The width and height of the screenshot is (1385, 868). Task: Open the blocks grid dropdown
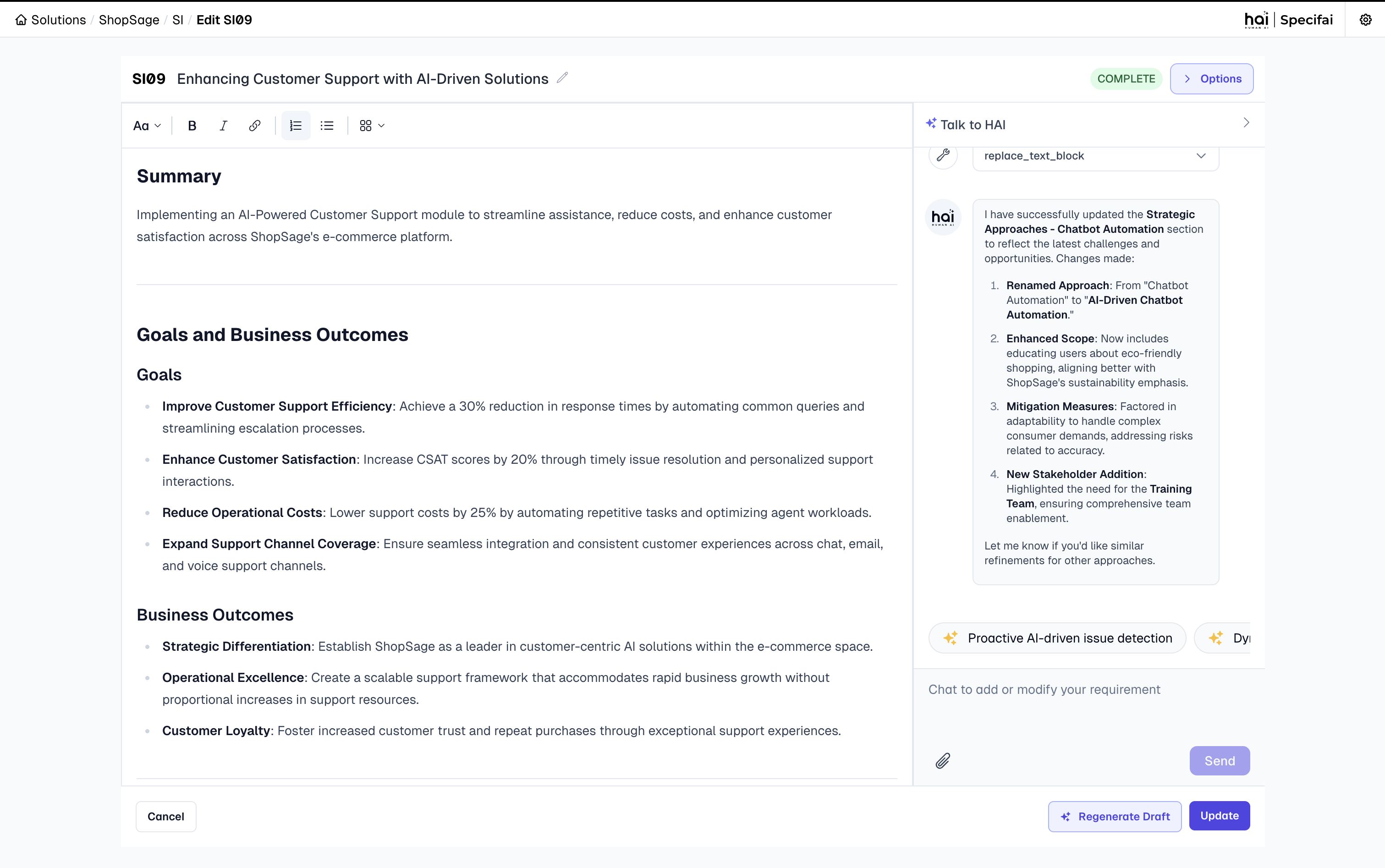point(372,126)
